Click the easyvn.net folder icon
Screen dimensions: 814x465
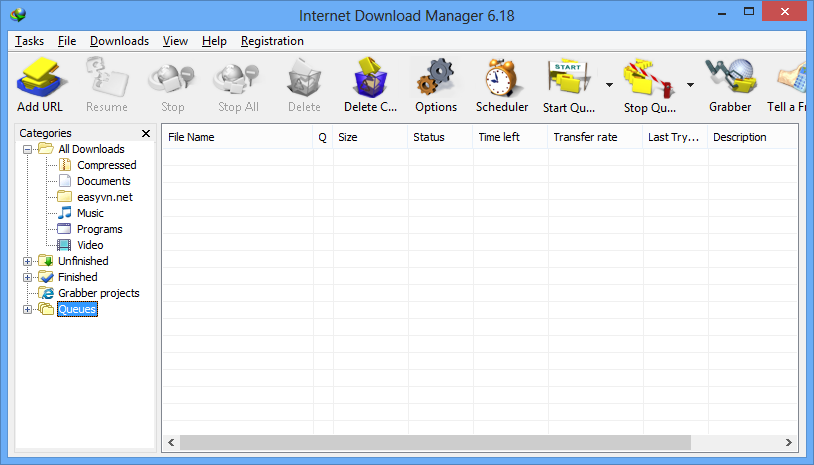[65, 197]
